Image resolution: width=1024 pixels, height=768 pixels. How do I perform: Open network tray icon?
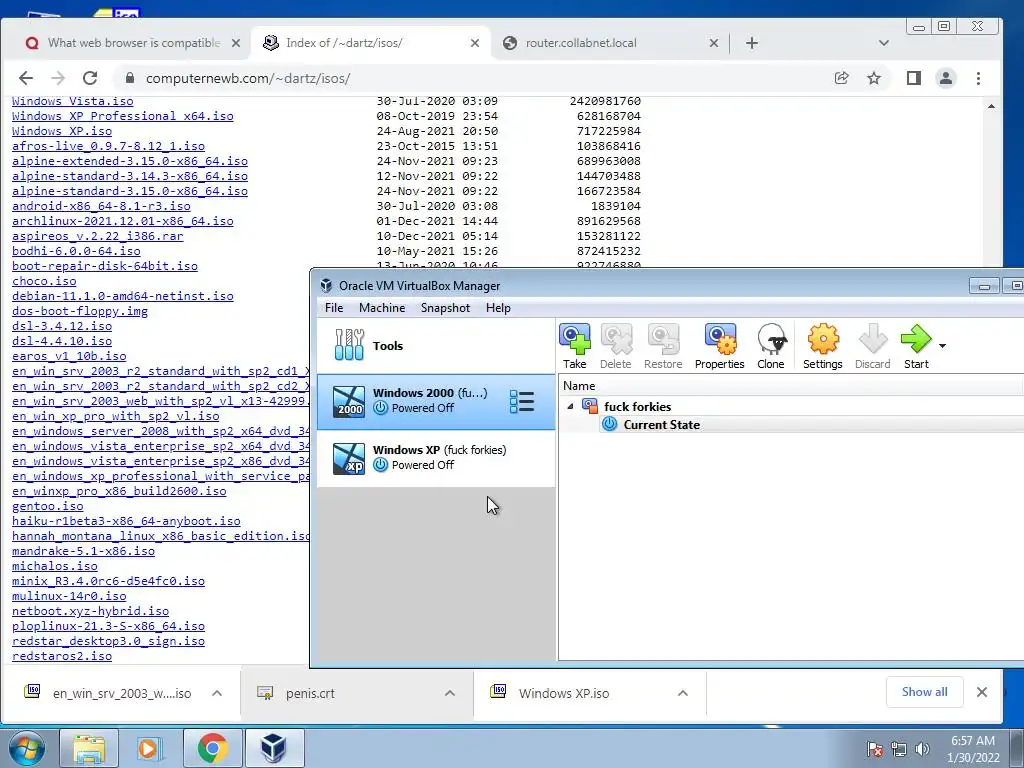click(x=899, y=749)
